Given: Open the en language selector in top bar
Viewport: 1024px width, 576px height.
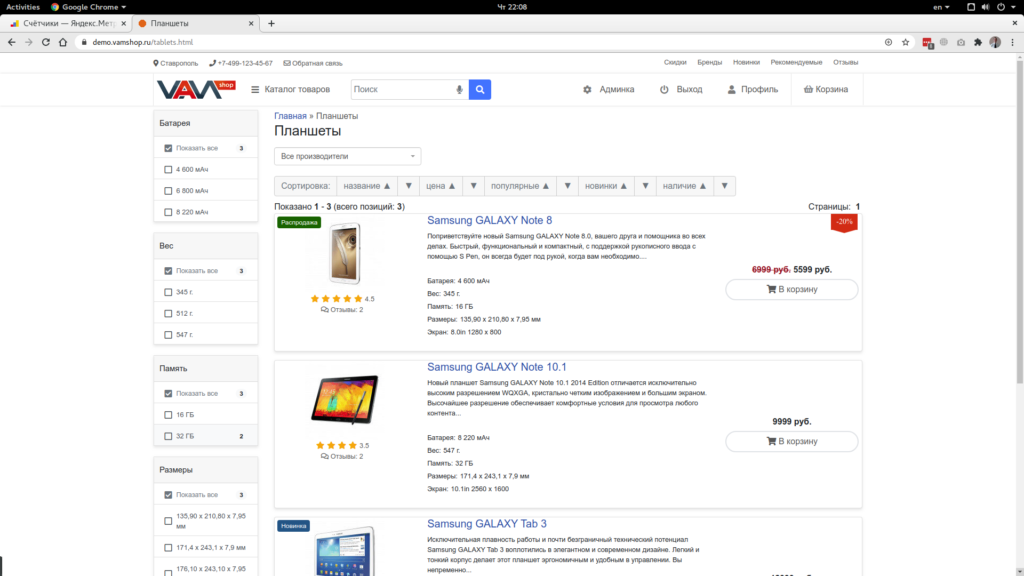Looking at the screenshot, I should click(941, 7).
